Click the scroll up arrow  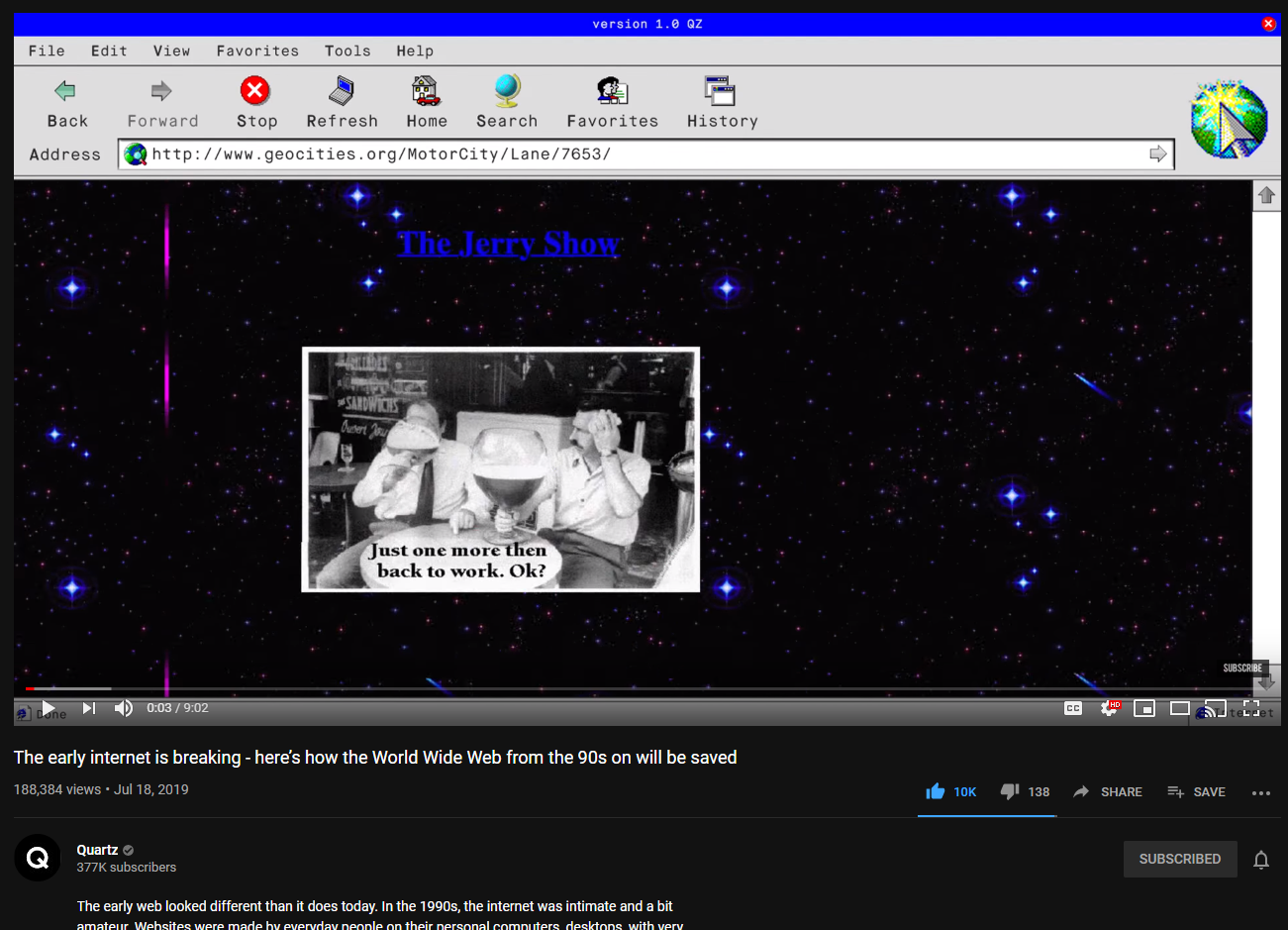click(1266, 195)
